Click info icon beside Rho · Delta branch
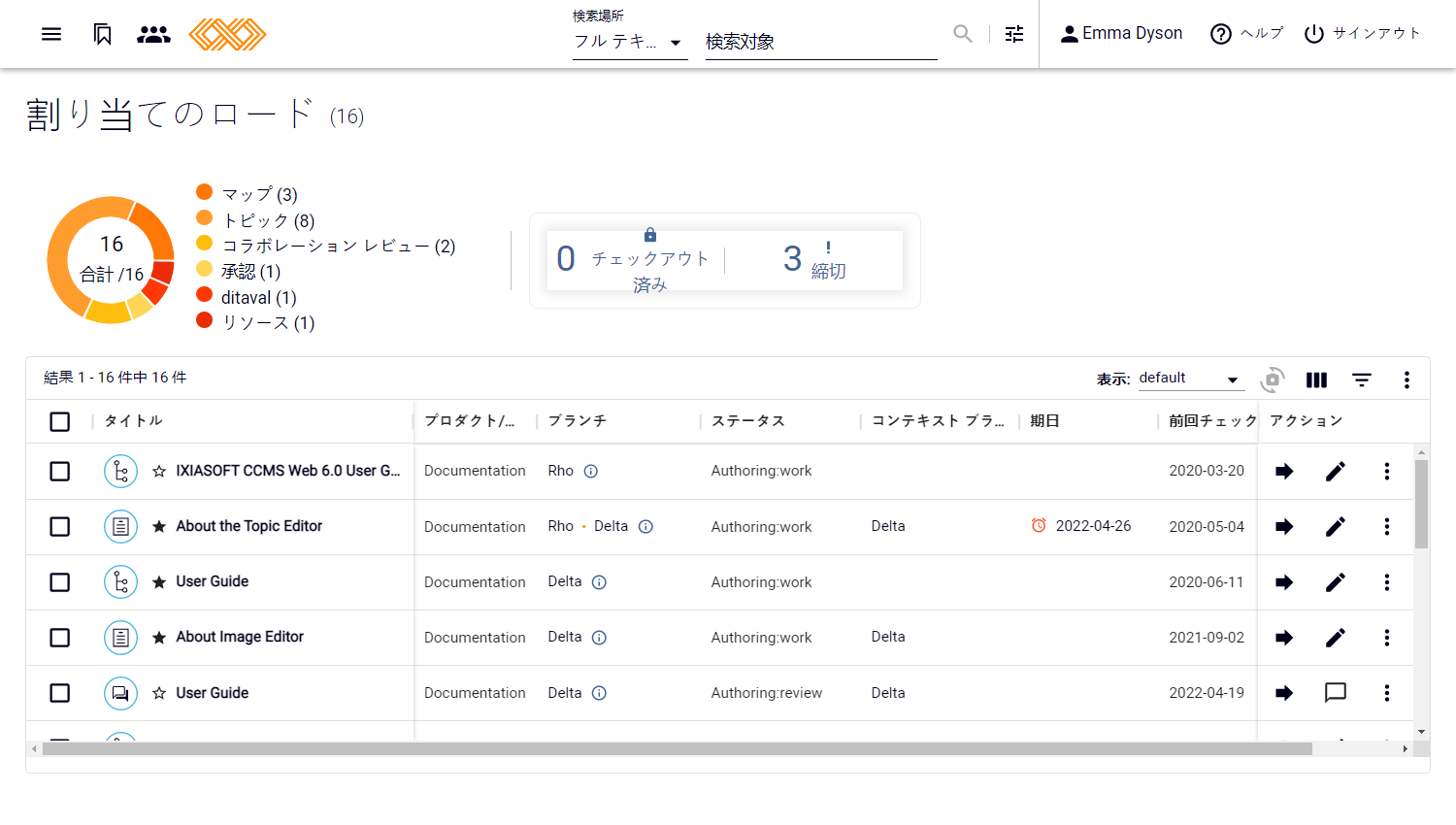Viewport: 1456px width, 825px height. [645, 526]
